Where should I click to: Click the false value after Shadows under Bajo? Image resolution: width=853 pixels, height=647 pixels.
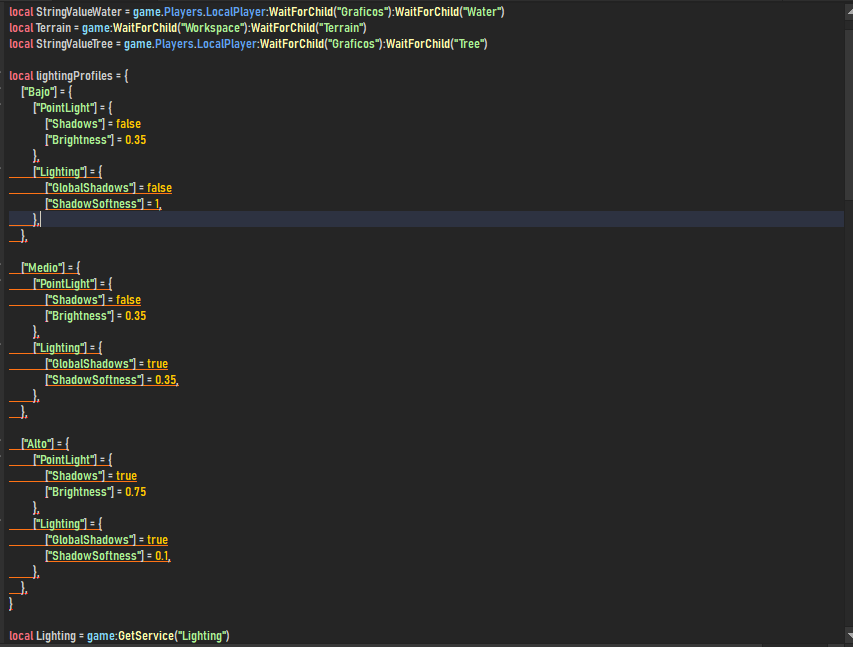[x=128, y=123]
